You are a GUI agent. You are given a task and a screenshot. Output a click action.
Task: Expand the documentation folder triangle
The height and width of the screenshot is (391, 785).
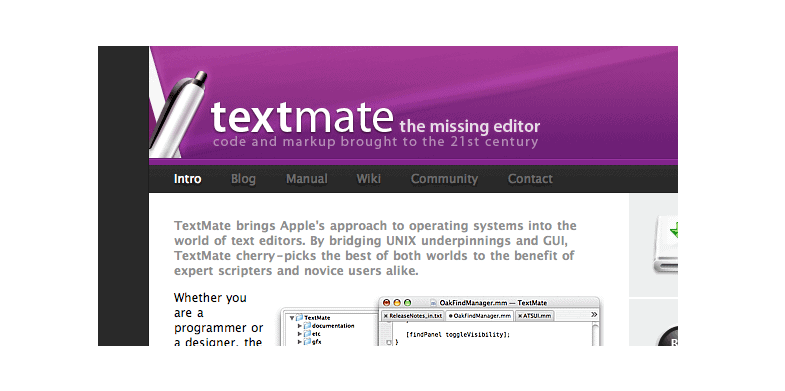[299, 326]
